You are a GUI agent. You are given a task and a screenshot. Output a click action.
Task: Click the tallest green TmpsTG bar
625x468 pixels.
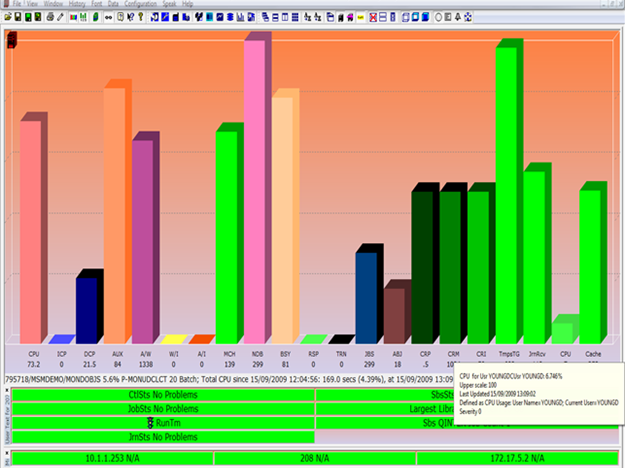pos(506,190)
